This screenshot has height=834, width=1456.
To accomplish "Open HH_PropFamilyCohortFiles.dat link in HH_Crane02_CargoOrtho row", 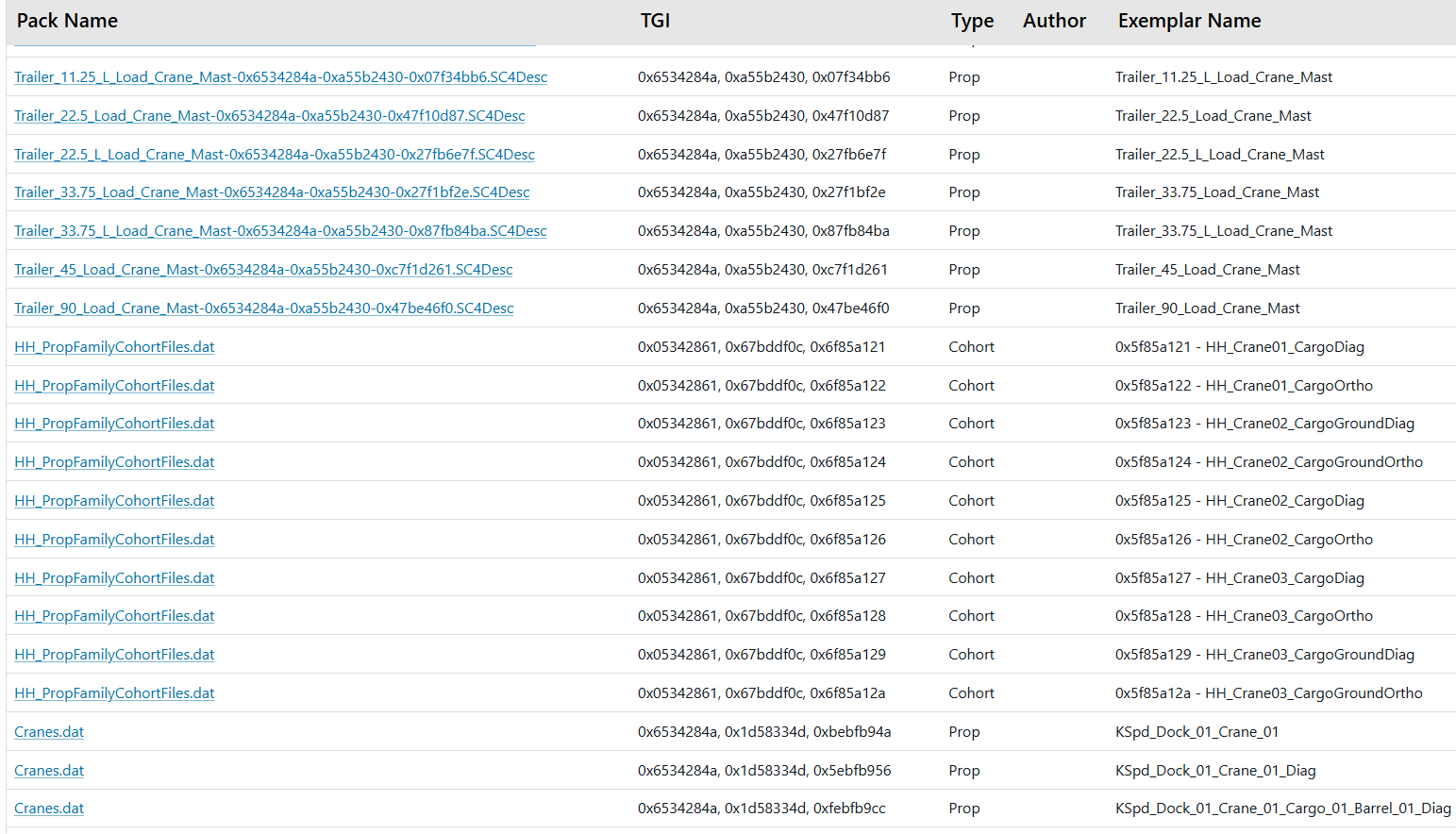I will tap(114, 540).
